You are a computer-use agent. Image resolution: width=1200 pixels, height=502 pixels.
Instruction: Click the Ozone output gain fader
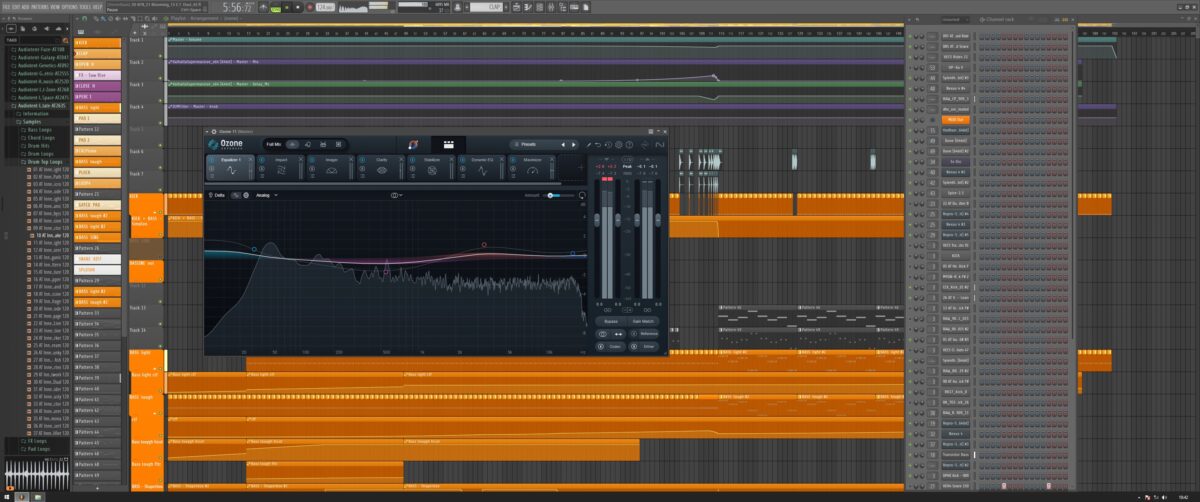click(637, 219)
